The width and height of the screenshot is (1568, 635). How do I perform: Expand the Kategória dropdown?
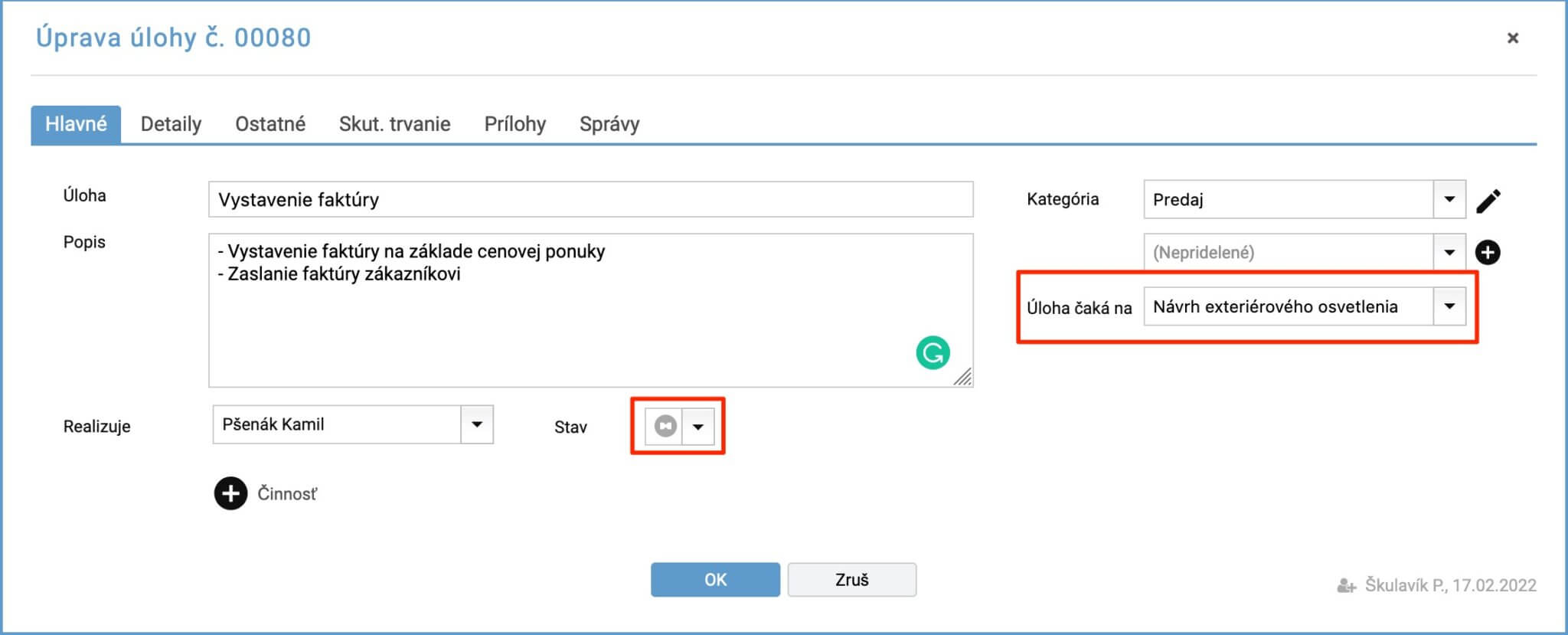(x=1449, y=199)
